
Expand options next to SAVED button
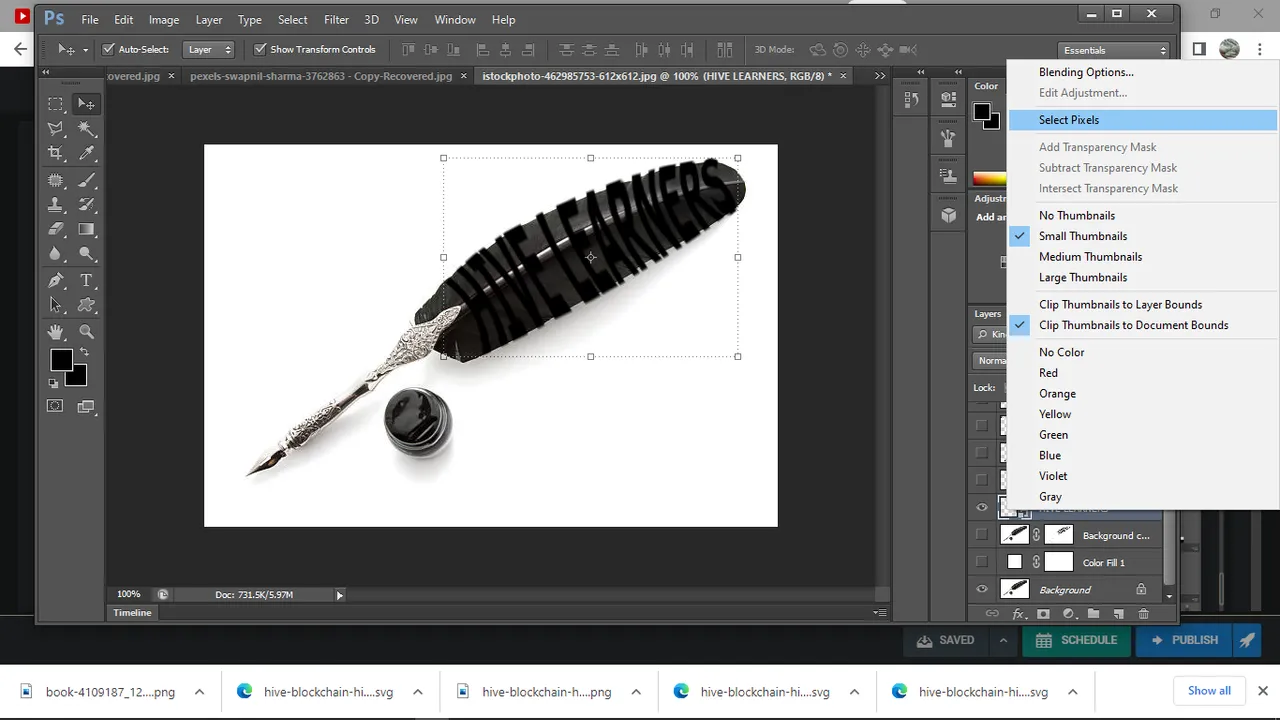coord(1002,640)
